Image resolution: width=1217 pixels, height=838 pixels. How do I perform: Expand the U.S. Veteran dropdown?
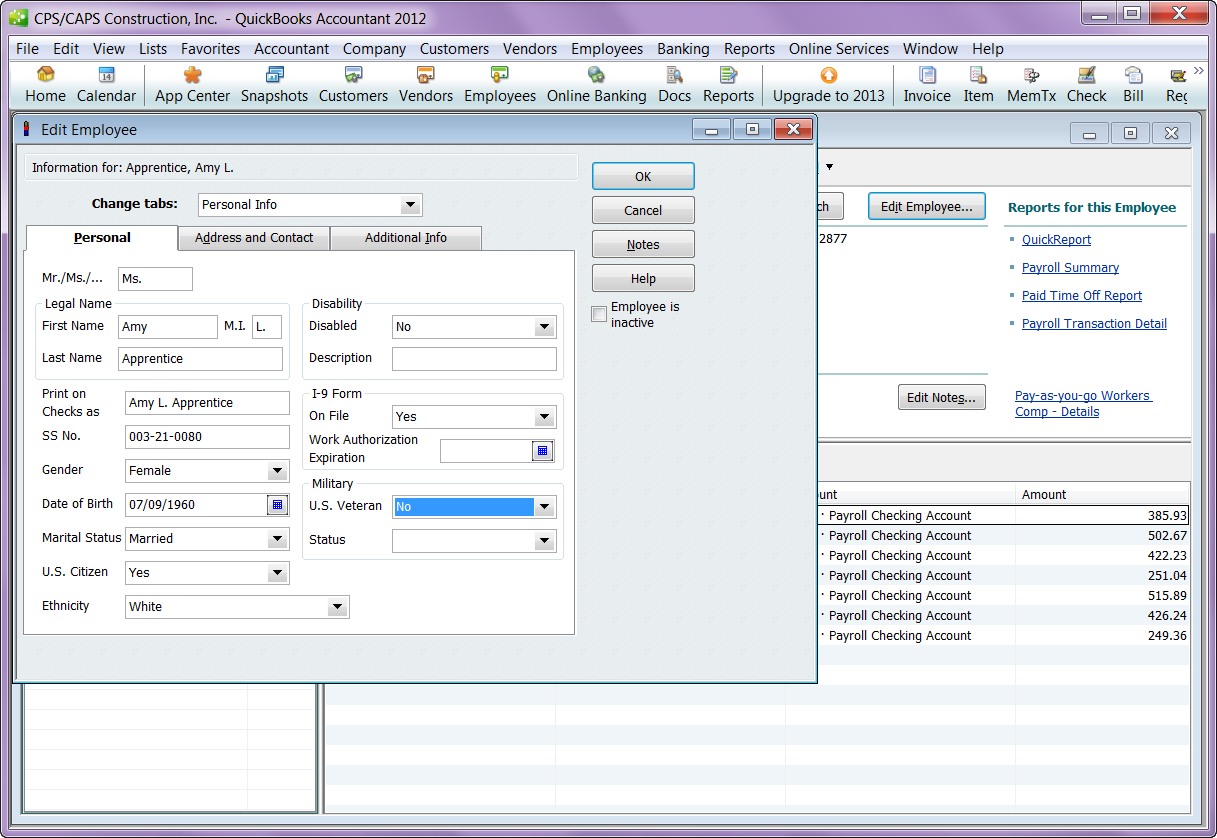pyautogui.click(x=544, y=507)
